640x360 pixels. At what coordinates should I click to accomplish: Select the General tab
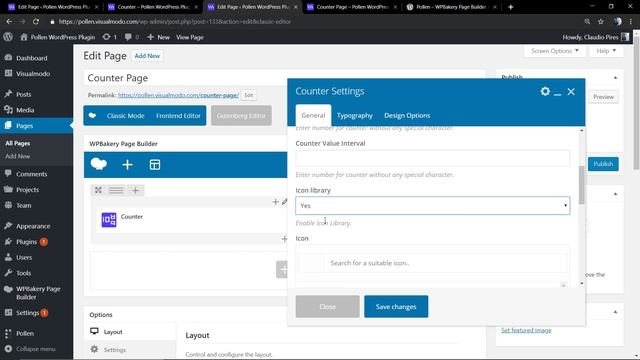point(313,116)
